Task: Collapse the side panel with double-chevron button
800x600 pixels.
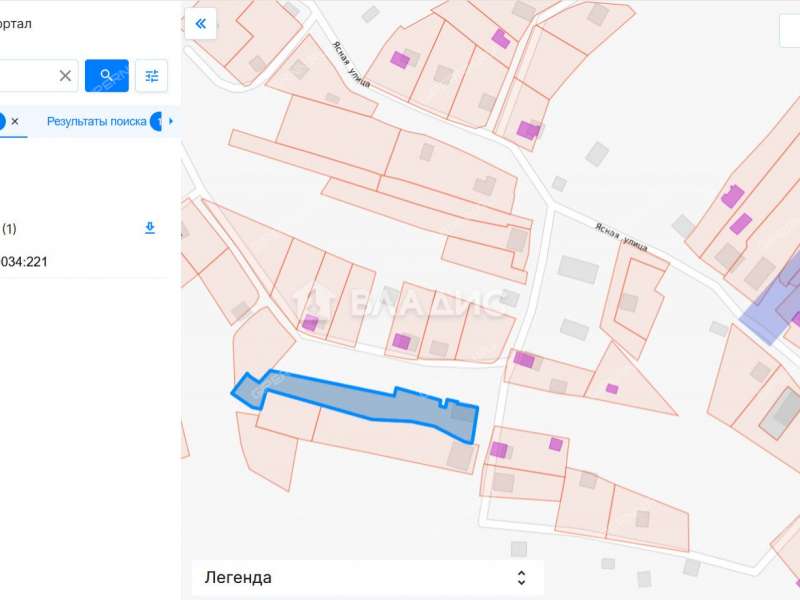Action: click(201, 23)
